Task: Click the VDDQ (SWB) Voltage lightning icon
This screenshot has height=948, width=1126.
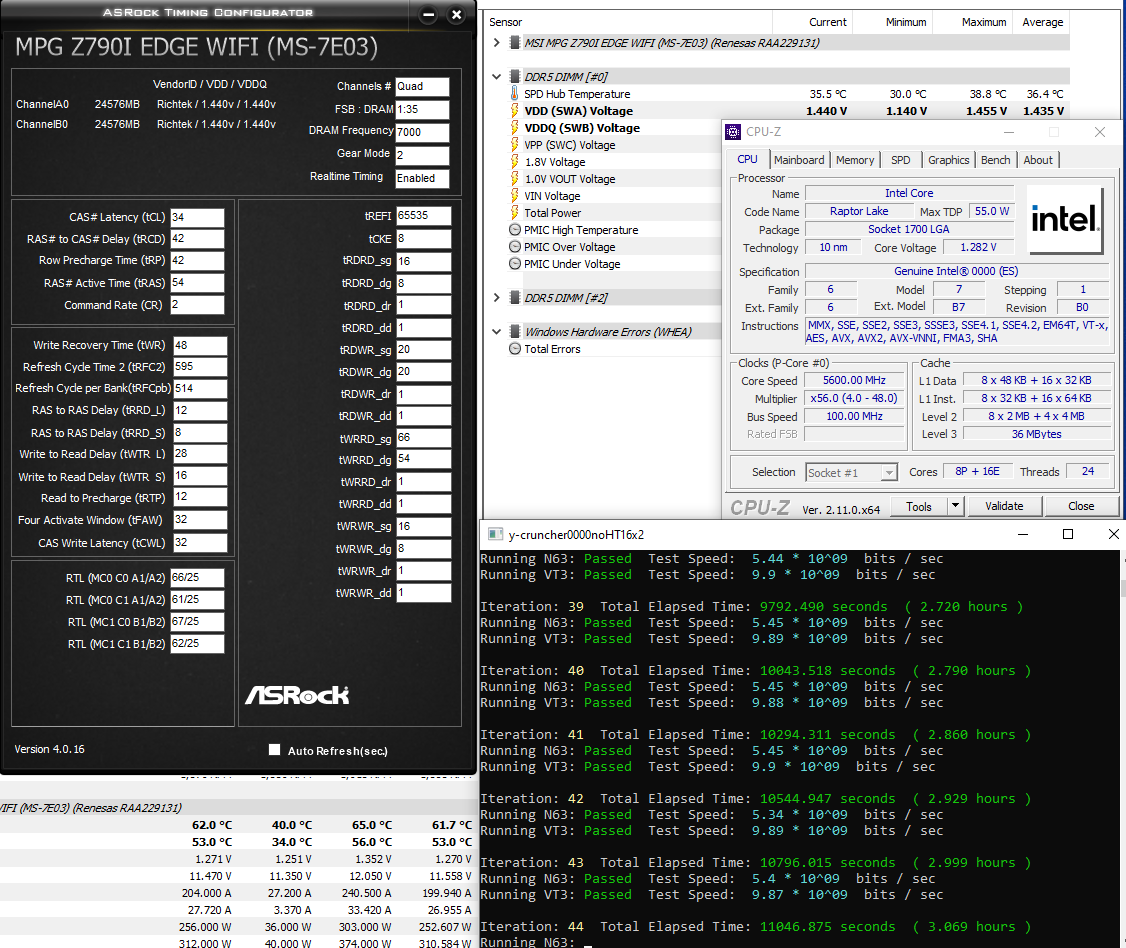Action: point(514,127)
